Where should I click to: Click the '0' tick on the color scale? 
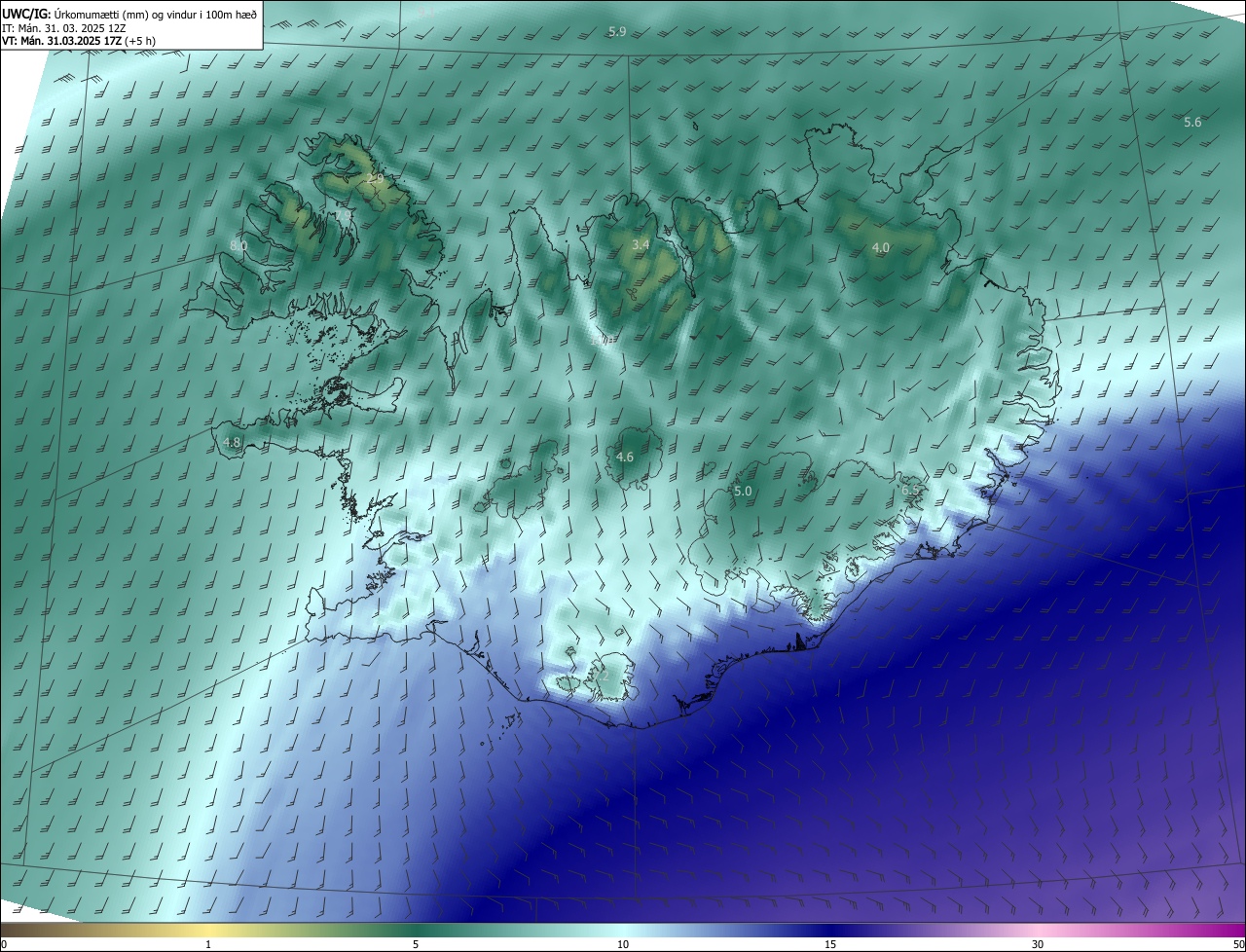point(3,944)
